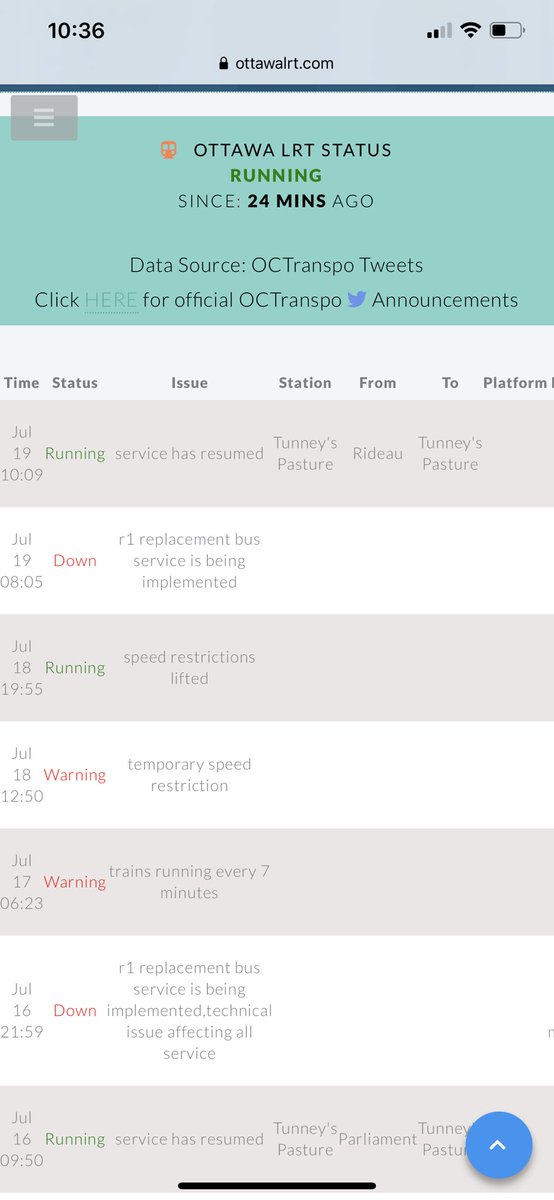Select Running status in Jul 19 10:09 row

coord(75,453)
